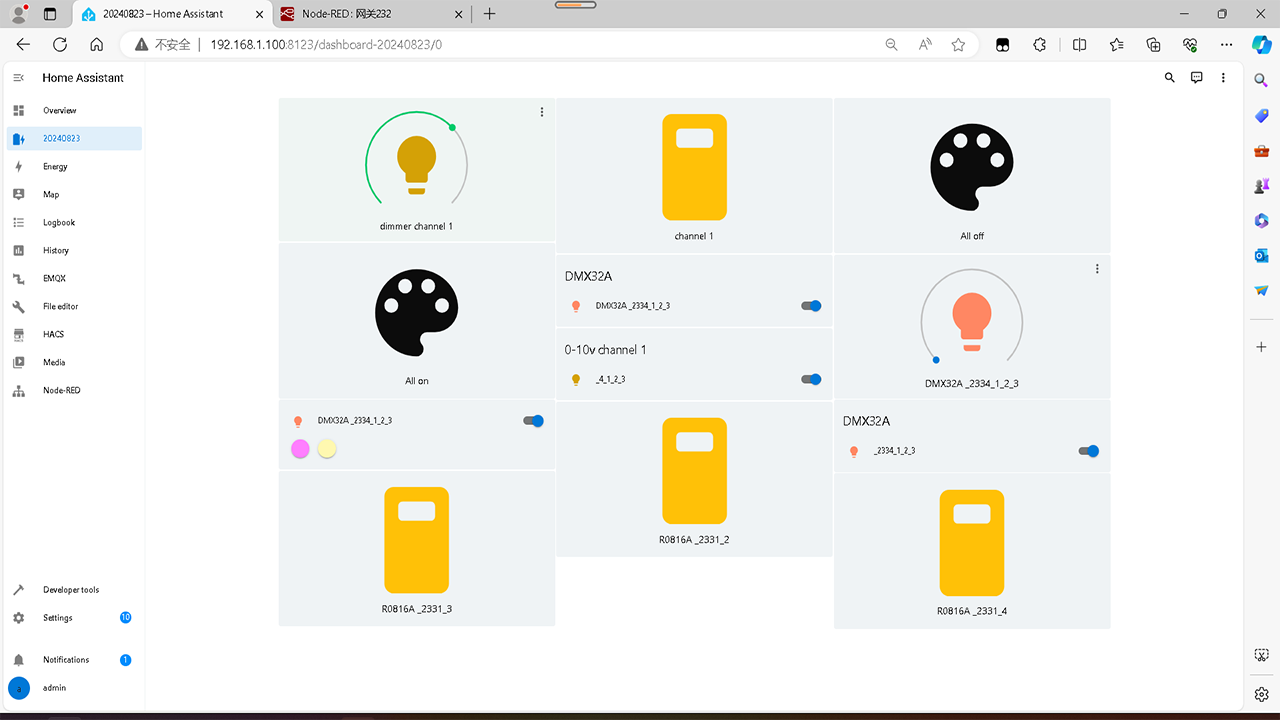Click the DMX32A _2334_1_2_3 large bulb icon
The width and height of the screenshot is (1280, 720).
(972, 322)
